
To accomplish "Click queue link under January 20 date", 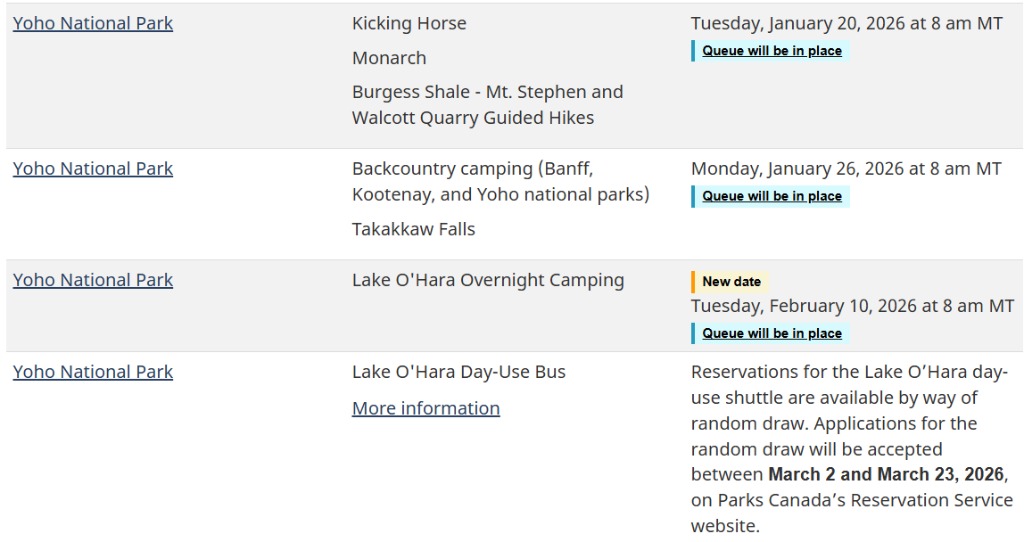I will pos(772,51).
